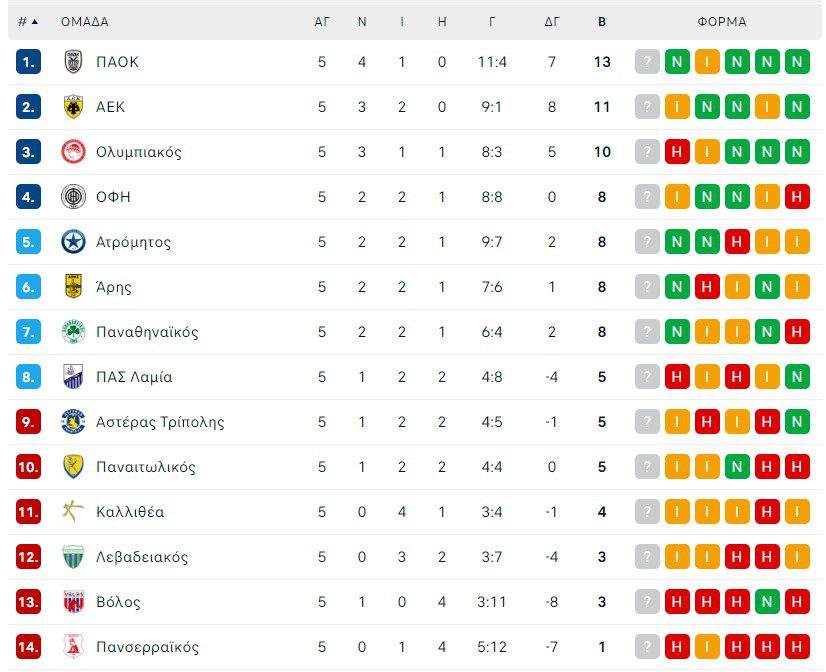Open the Καλλιθέα team link
Image resolution: width=826 pixels, height=672 pixels.
coord(130,512)
